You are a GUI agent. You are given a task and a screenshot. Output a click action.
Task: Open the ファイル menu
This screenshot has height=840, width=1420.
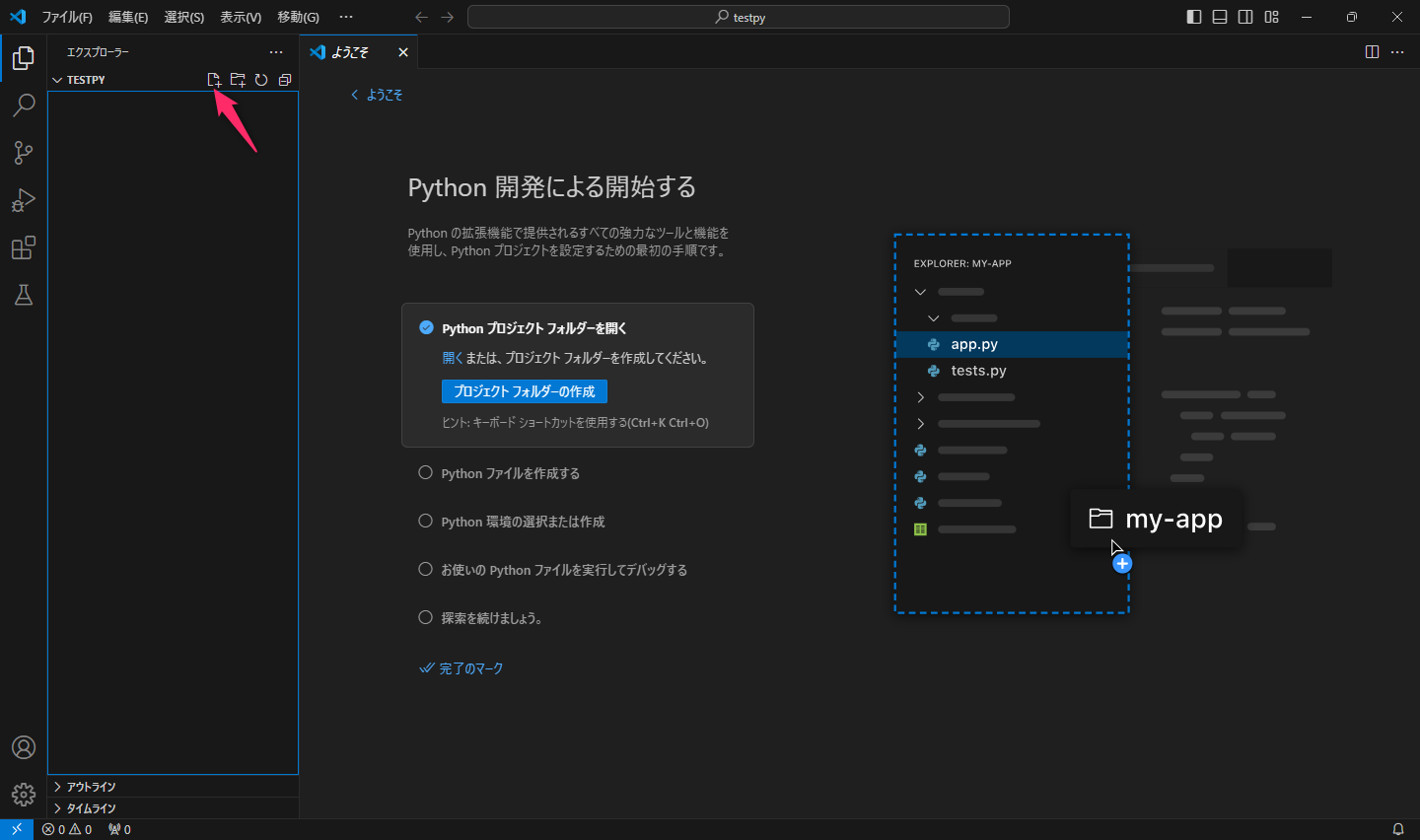(x=67, y=17)
